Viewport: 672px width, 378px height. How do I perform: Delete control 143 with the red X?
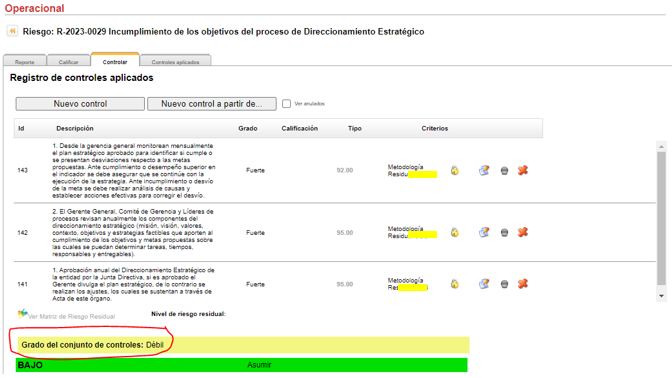522,170
